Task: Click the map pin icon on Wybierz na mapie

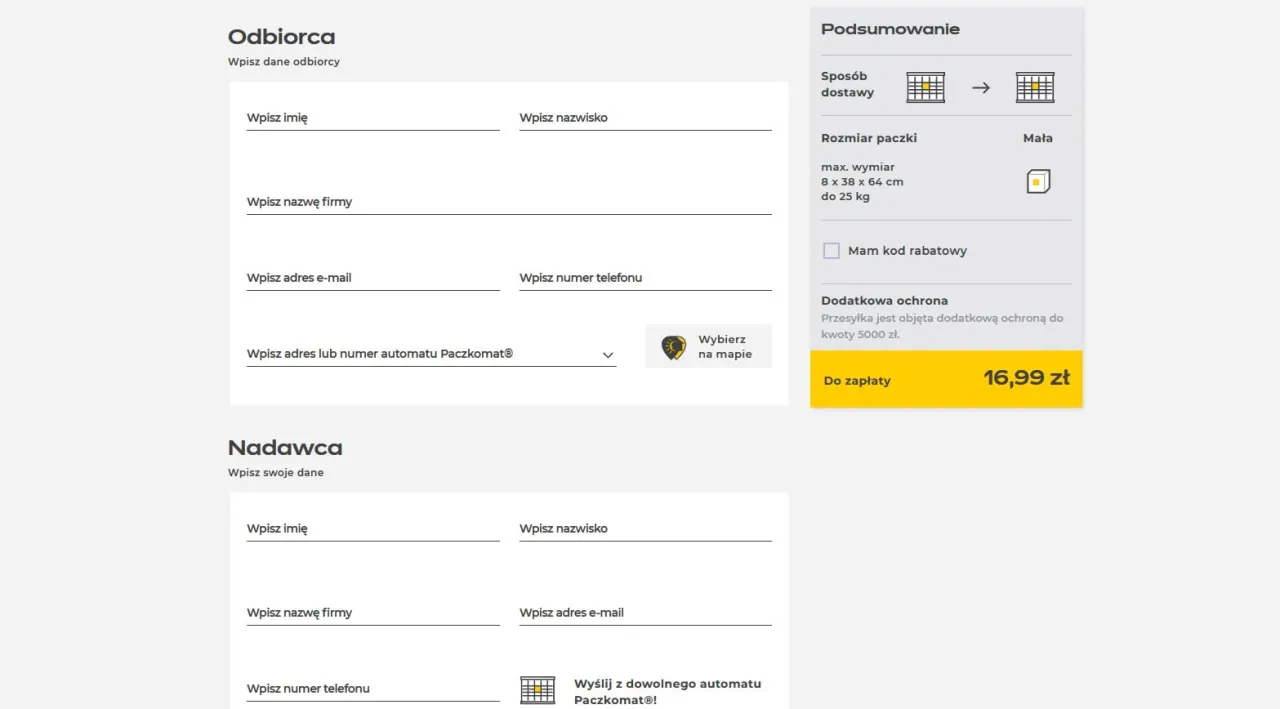Action: [x=672, y=346]
